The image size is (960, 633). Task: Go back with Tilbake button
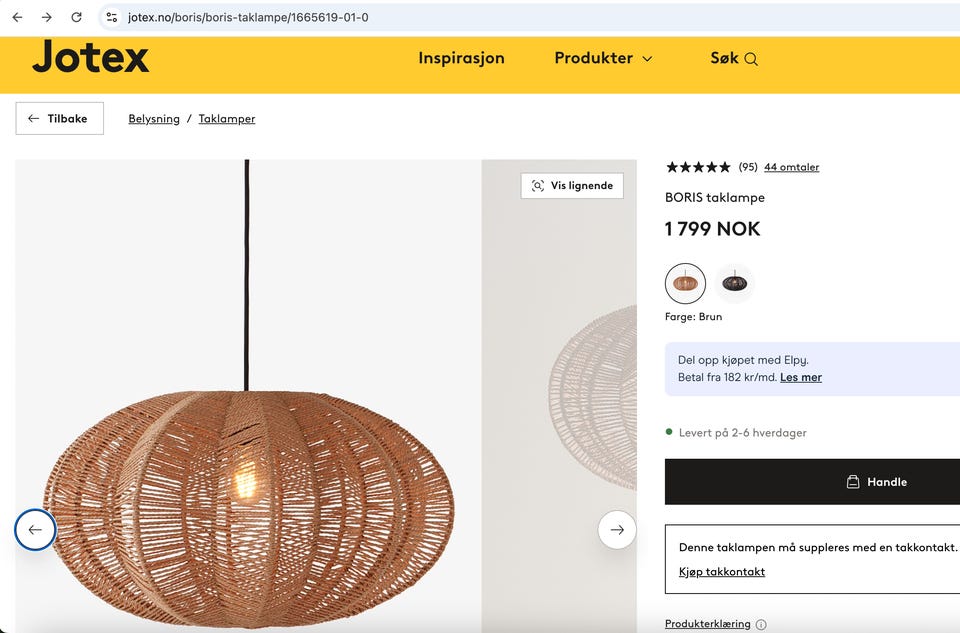pos(59,118)
